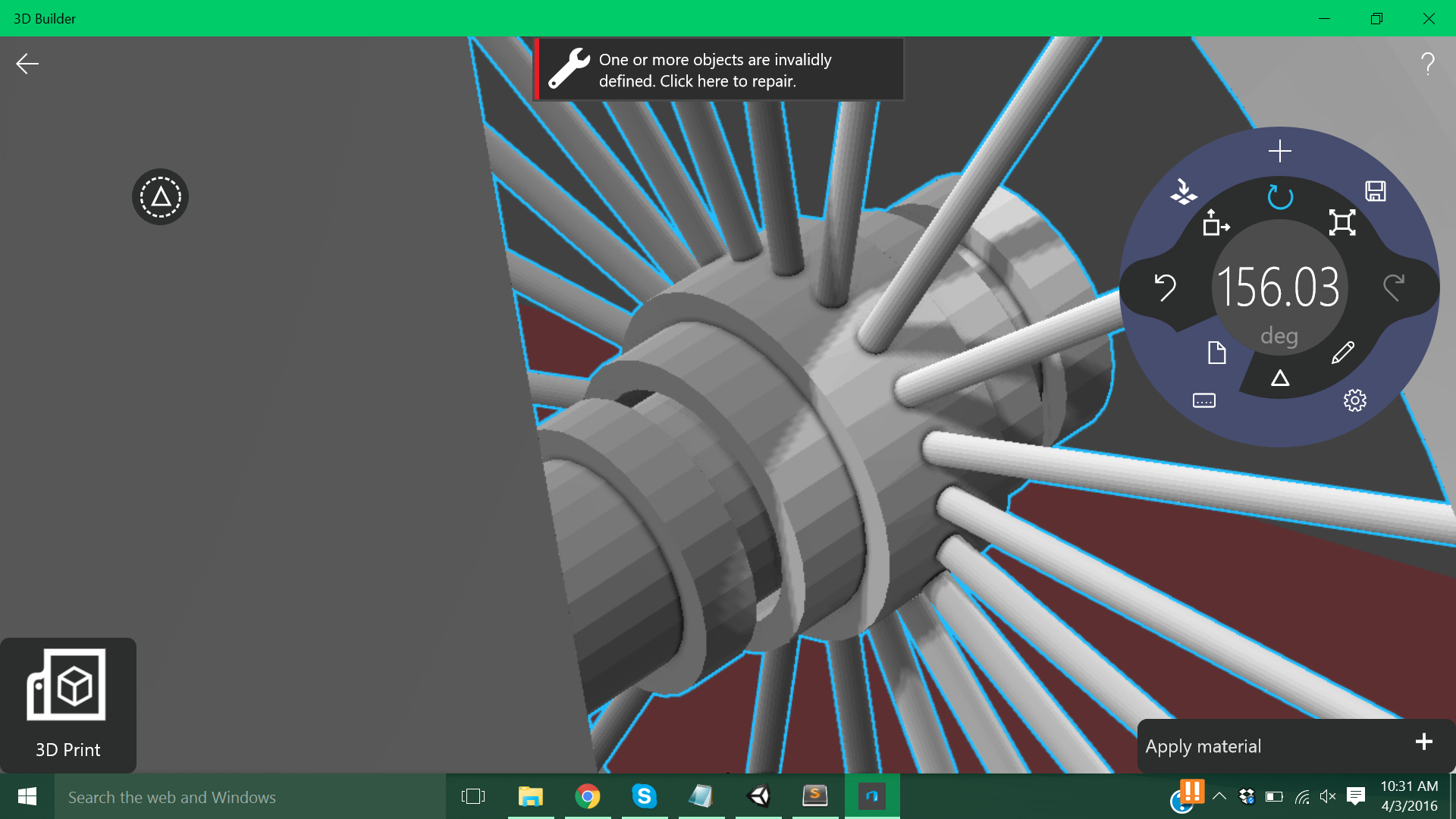Go back with the back arrow

pos(27,64)
